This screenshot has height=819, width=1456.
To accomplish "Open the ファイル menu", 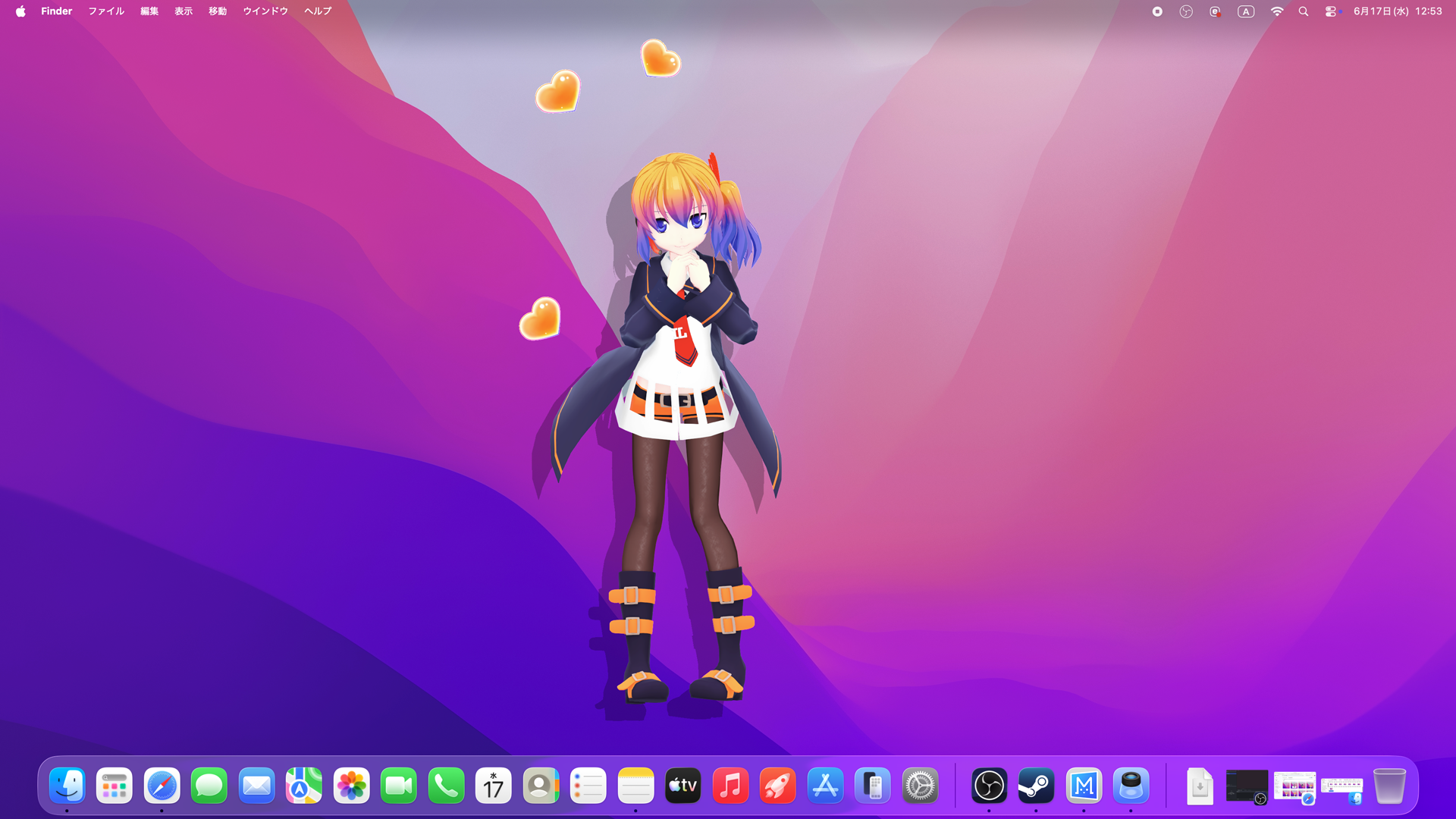I will (106, 11).
